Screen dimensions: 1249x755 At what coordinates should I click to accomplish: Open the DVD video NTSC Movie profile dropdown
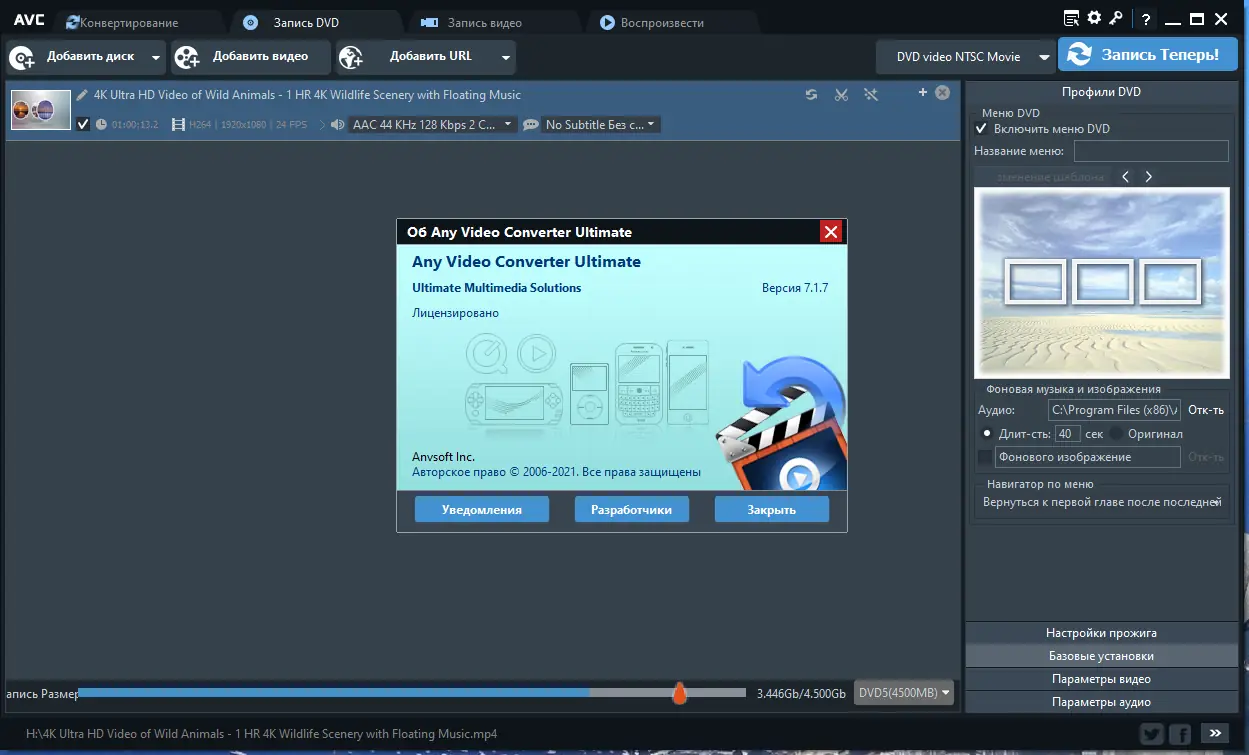(965, 57)
